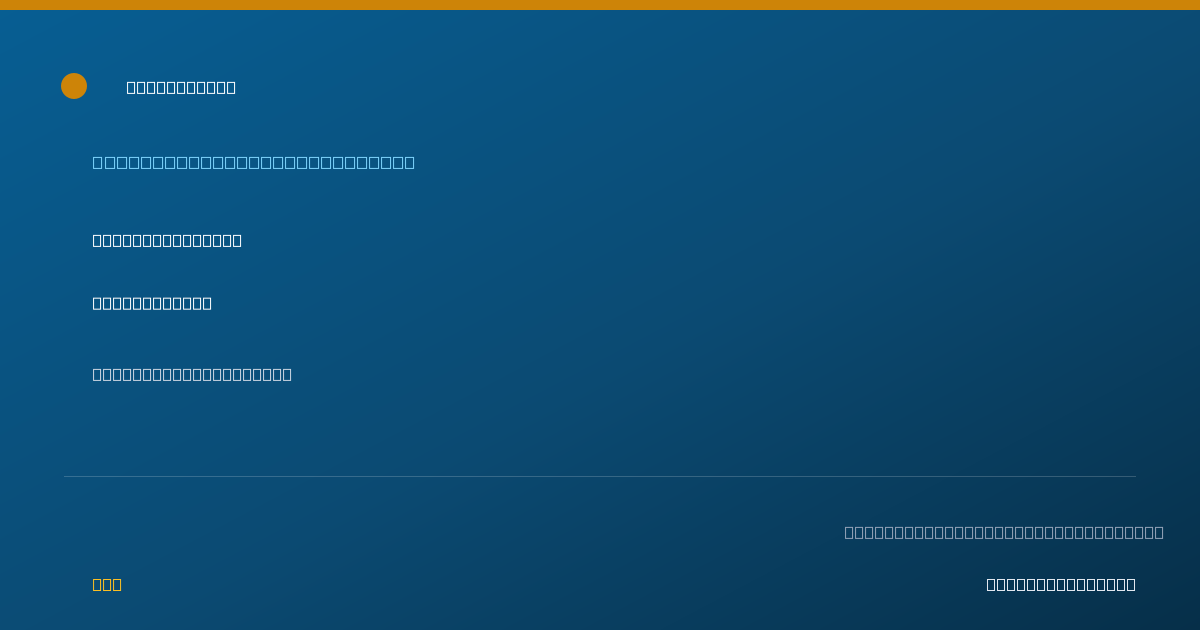
Task: Click the last glyph of the gray caption
Action: (x=1159, y=532)
